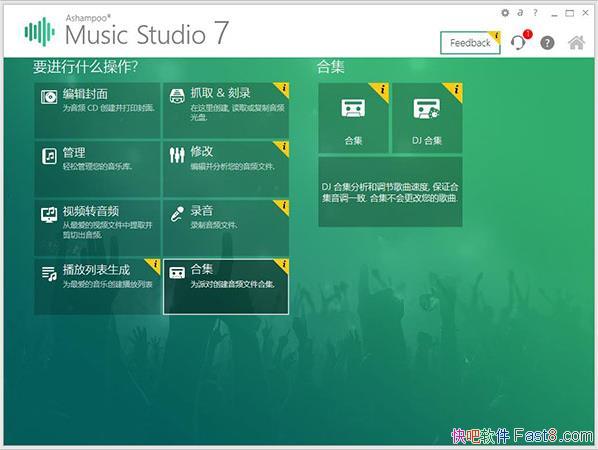
Task: Click the Ashampoo waveform logo
Action: (x=40, y=32)
